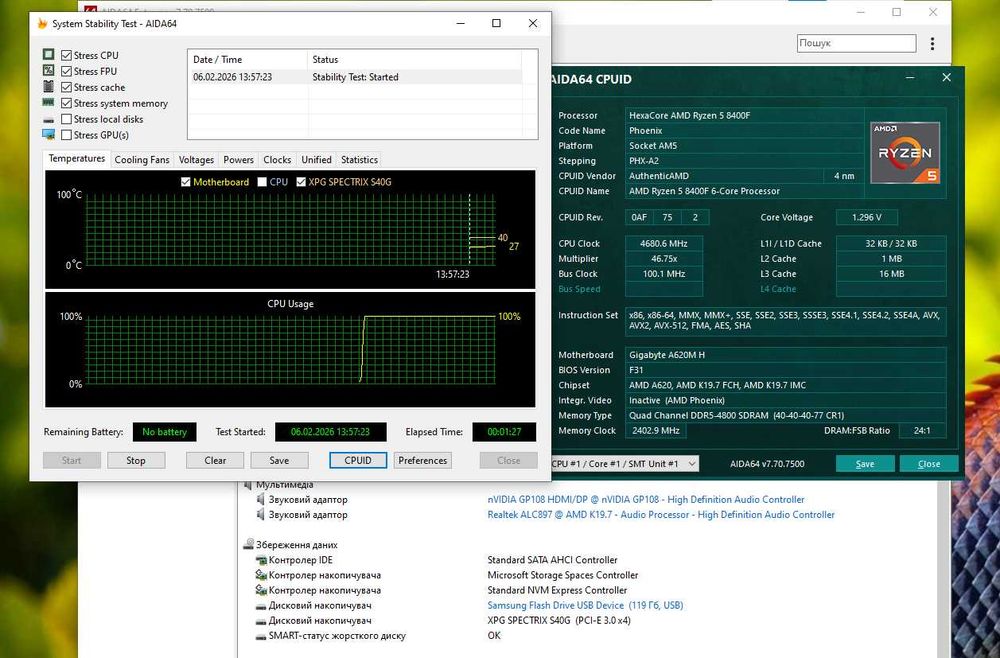Click the No battery indicator
Image resolution: width=1000 pixels, height=658 pixels.
click(165, 432)
